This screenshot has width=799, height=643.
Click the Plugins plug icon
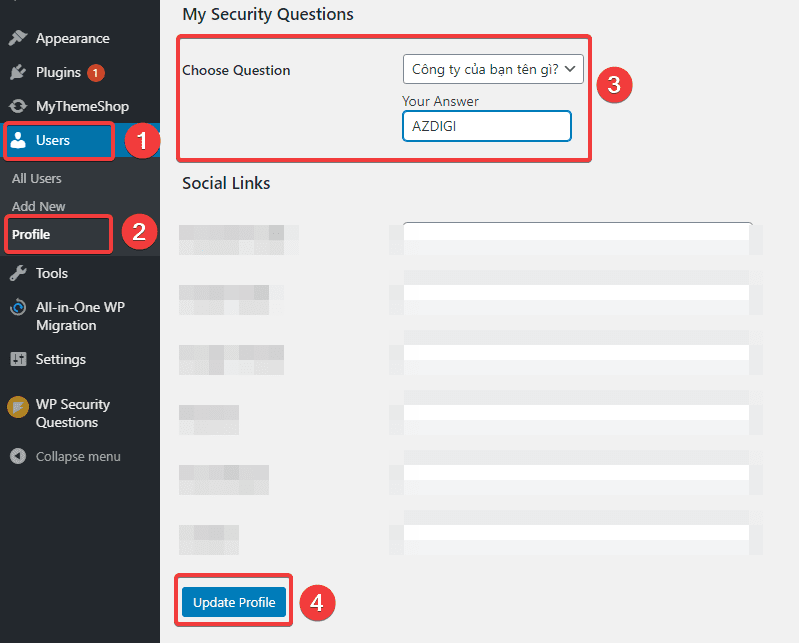18,73
